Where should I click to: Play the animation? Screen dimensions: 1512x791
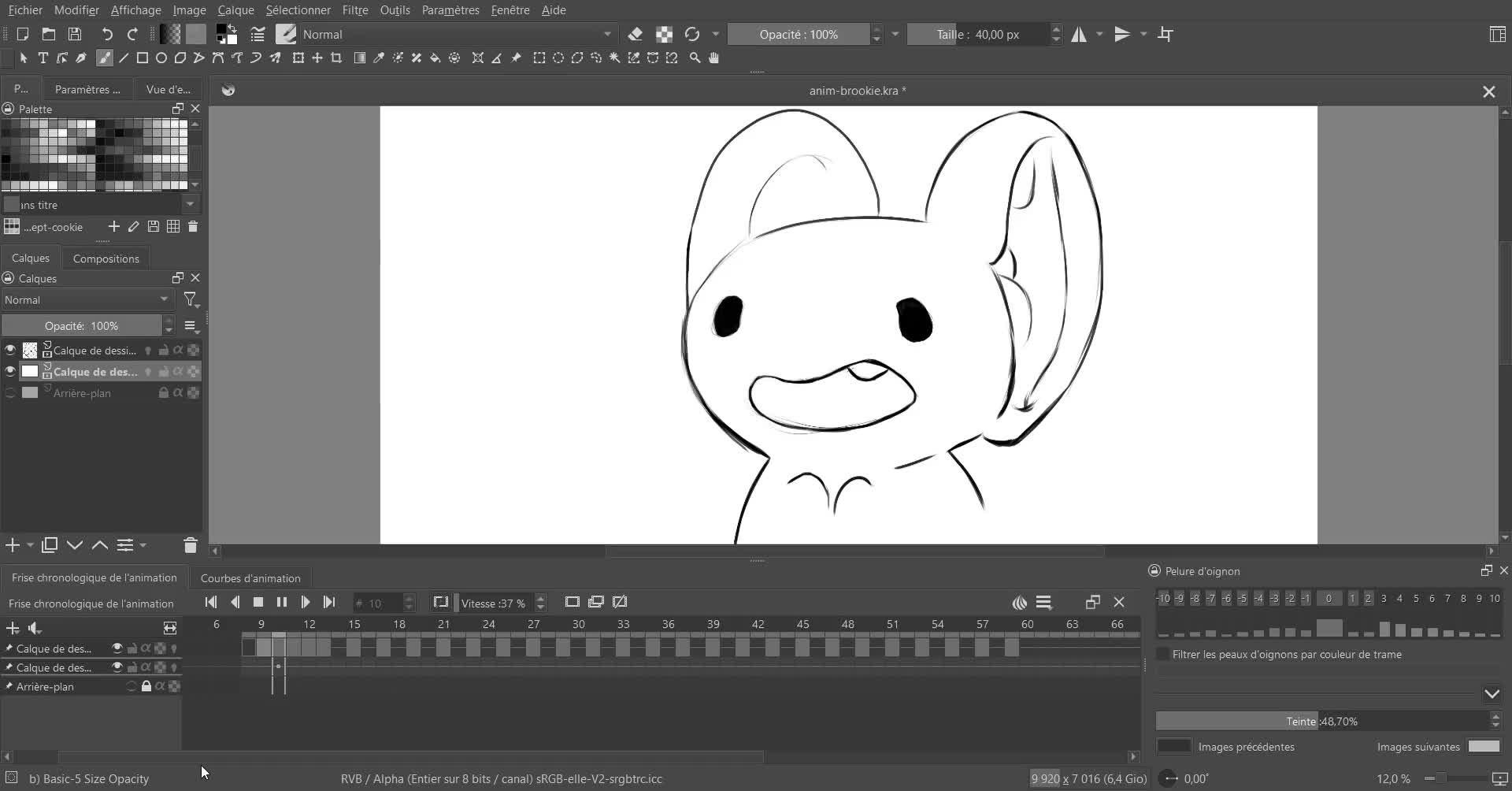click(x=306, y=602)
